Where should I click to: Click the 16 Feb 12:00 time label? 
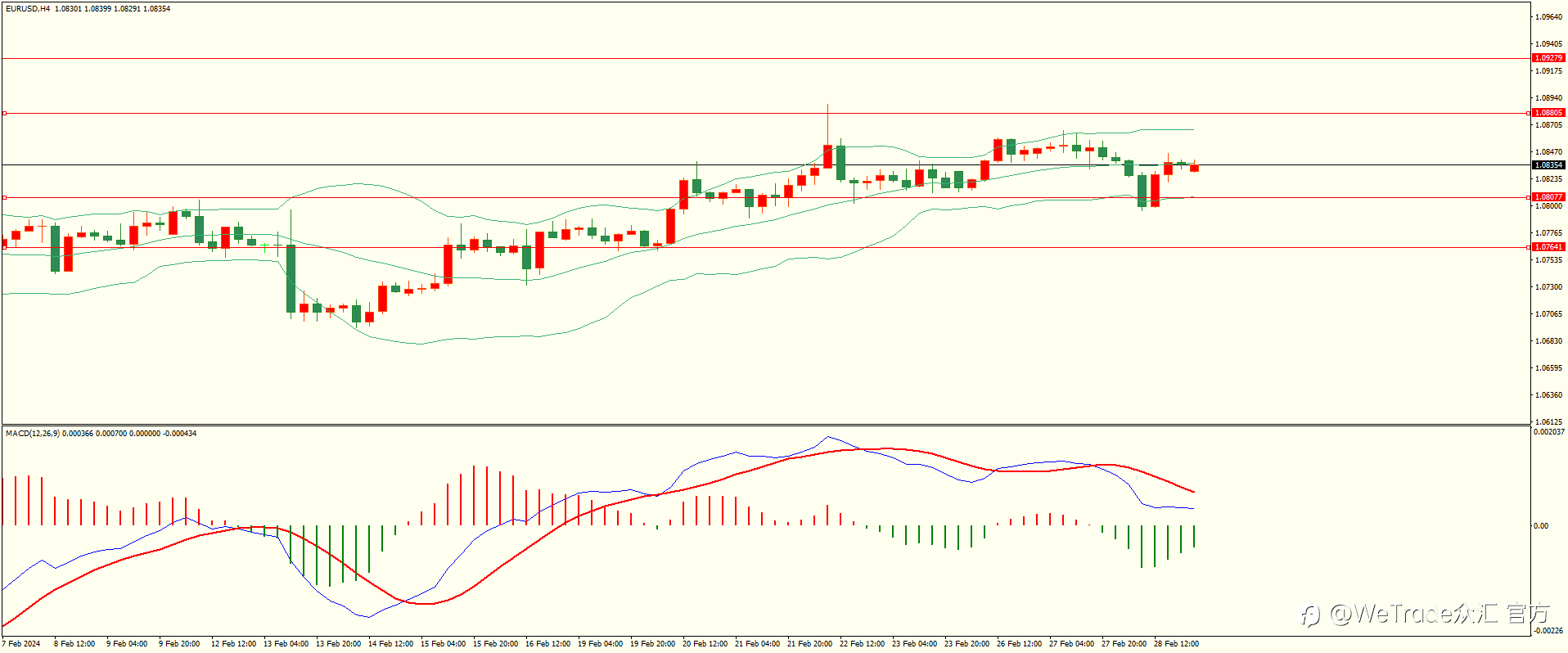547,644
